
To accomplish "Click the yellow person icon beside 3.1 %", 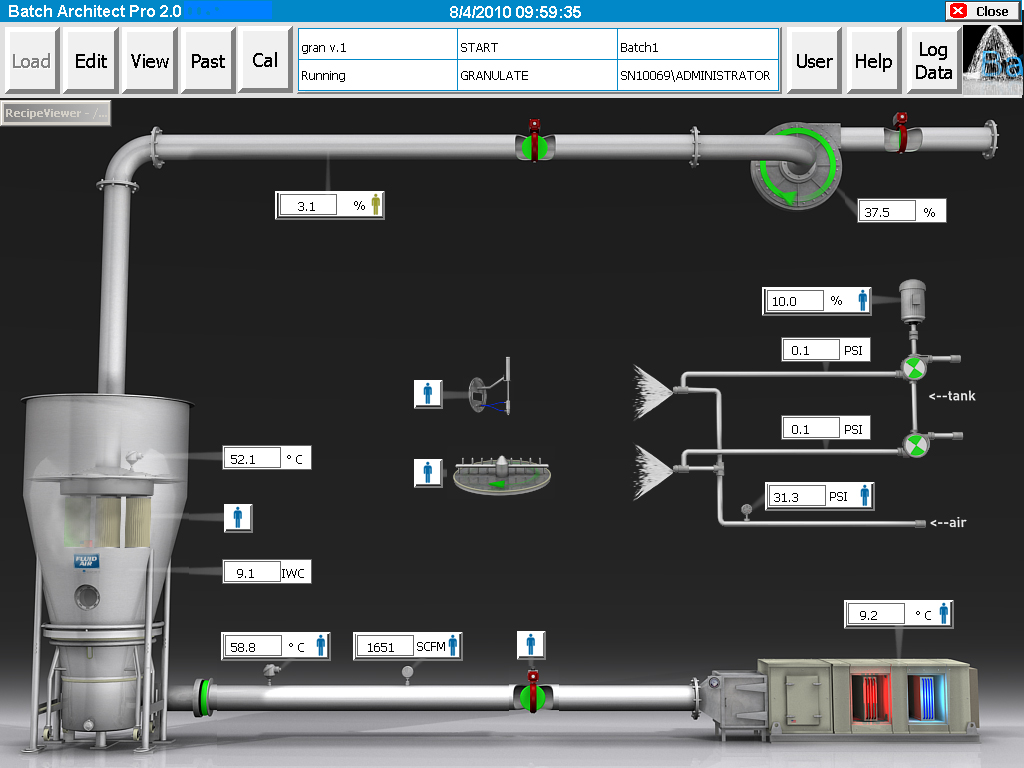I will click(x=376, y=204).
